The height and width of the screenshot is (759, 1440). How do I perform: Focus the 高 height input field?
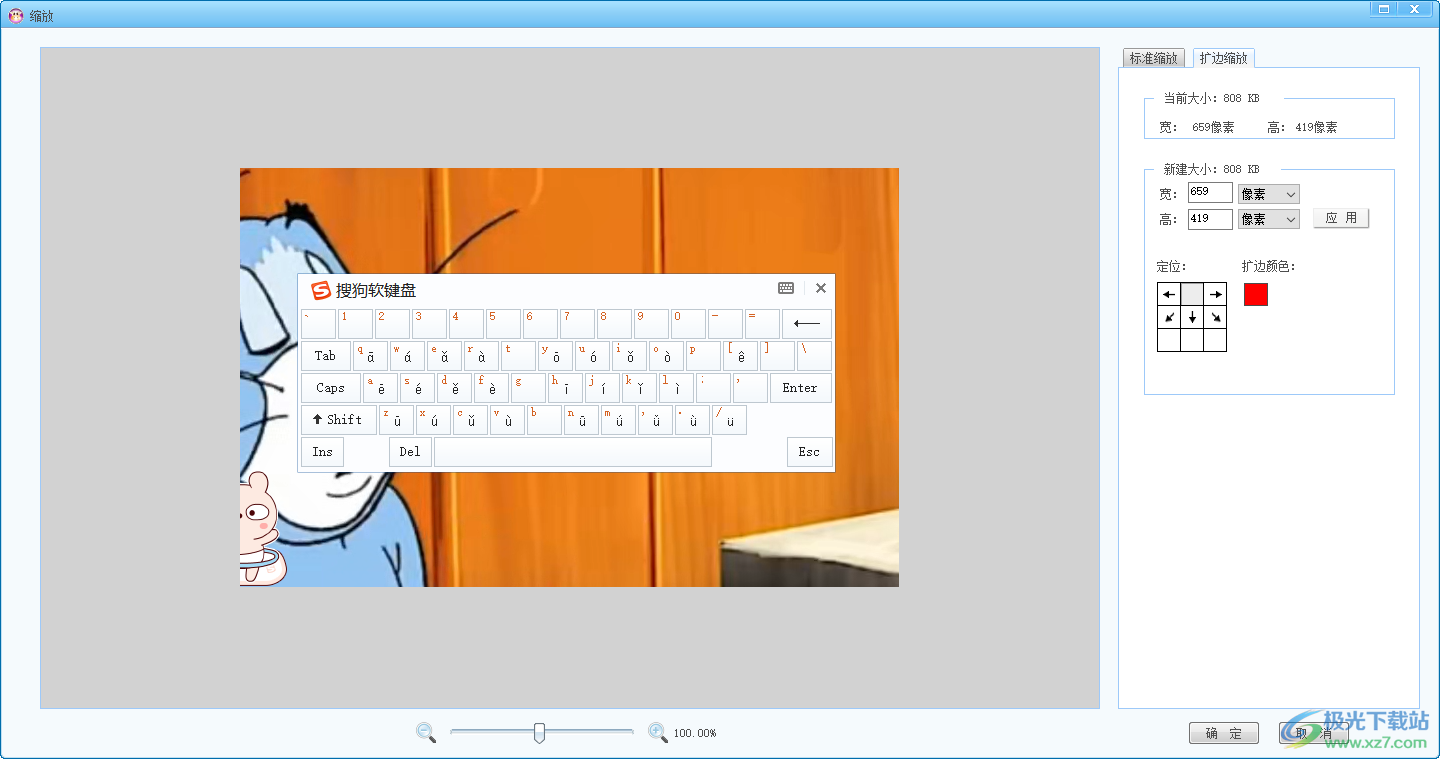[x=1210, y=219]
